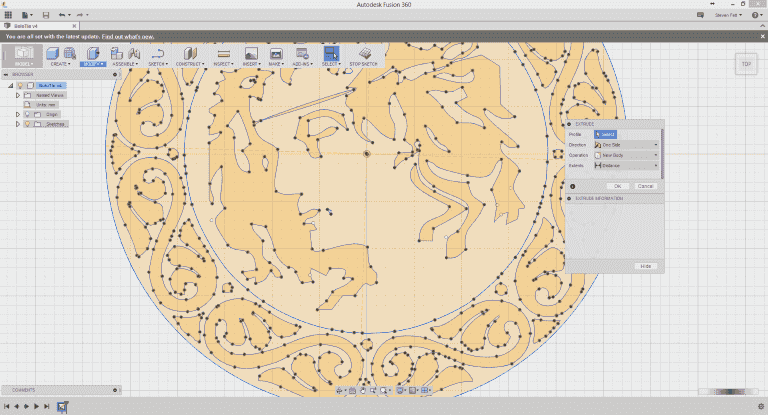The width and height of the screenshot is (768, 415).
Task: Click the Inspect measure icon
Action: pos(223,53)
